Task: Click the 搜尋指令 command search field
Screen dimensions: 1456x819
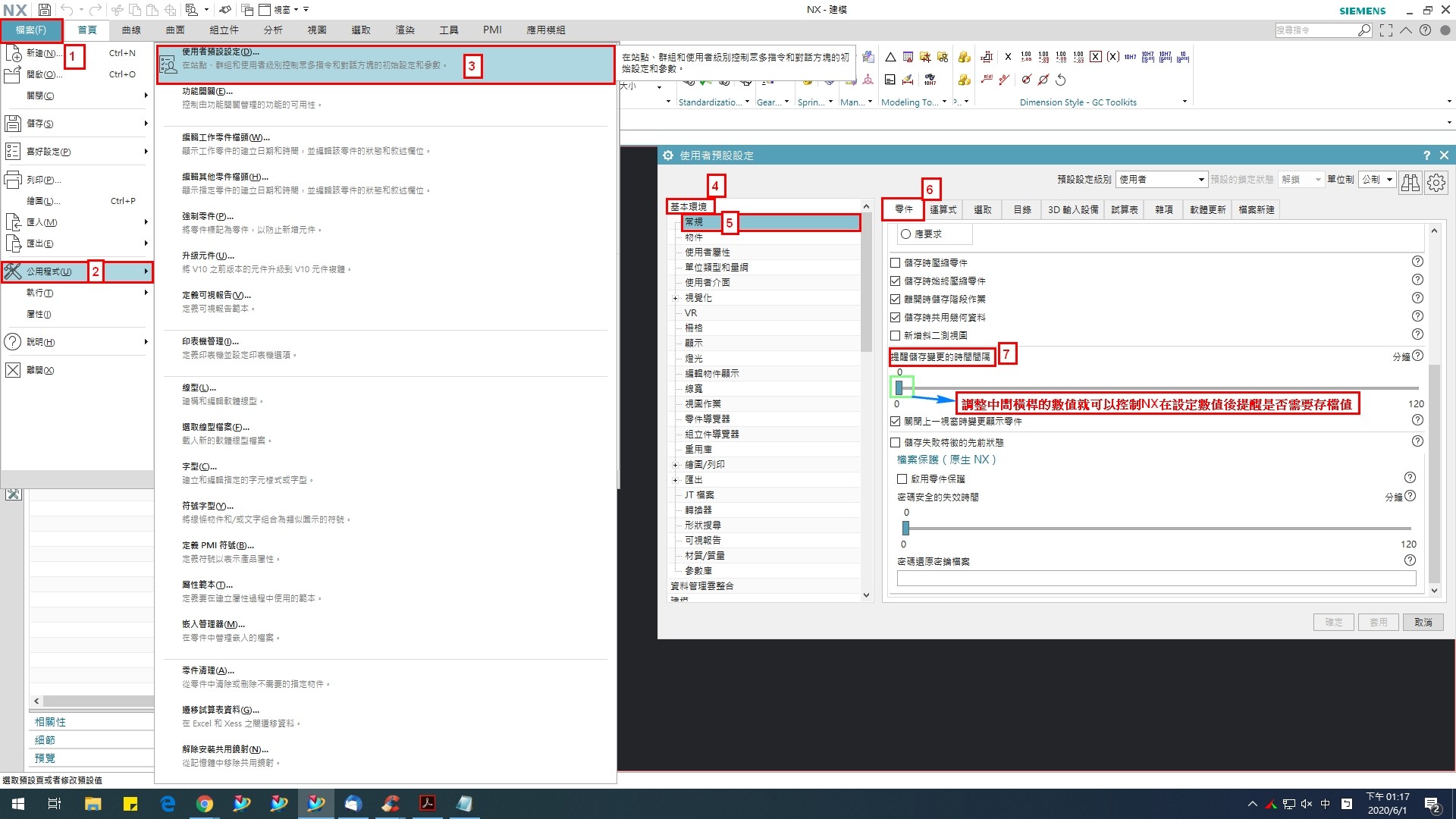Action: [x=1323, y=30]
